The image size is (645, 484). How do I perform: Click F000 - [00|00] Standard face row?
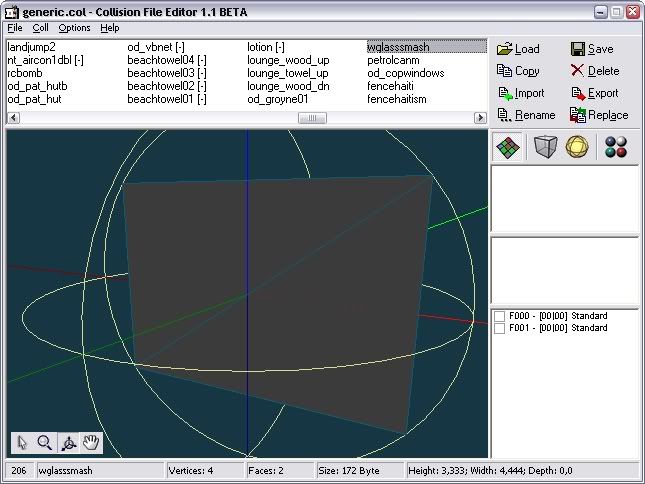[558, 316]
